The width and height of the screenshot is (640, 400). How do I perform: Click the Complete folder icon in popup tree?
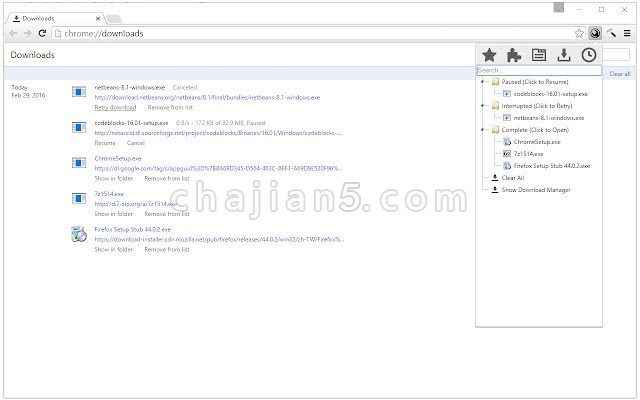pyautogui.click(x=496, y=130)
